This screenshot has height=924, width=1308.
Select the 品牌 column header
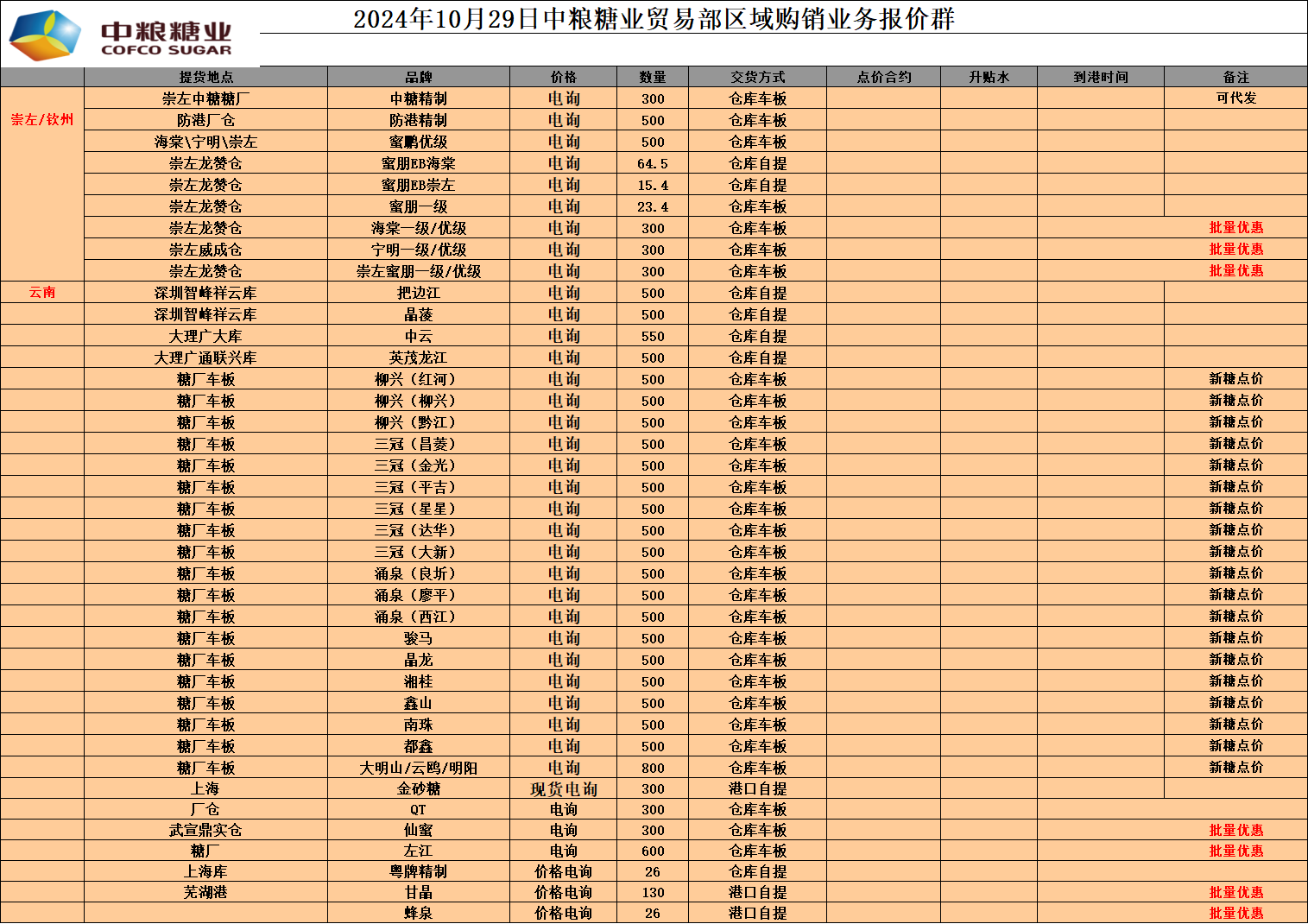[418, 77]
